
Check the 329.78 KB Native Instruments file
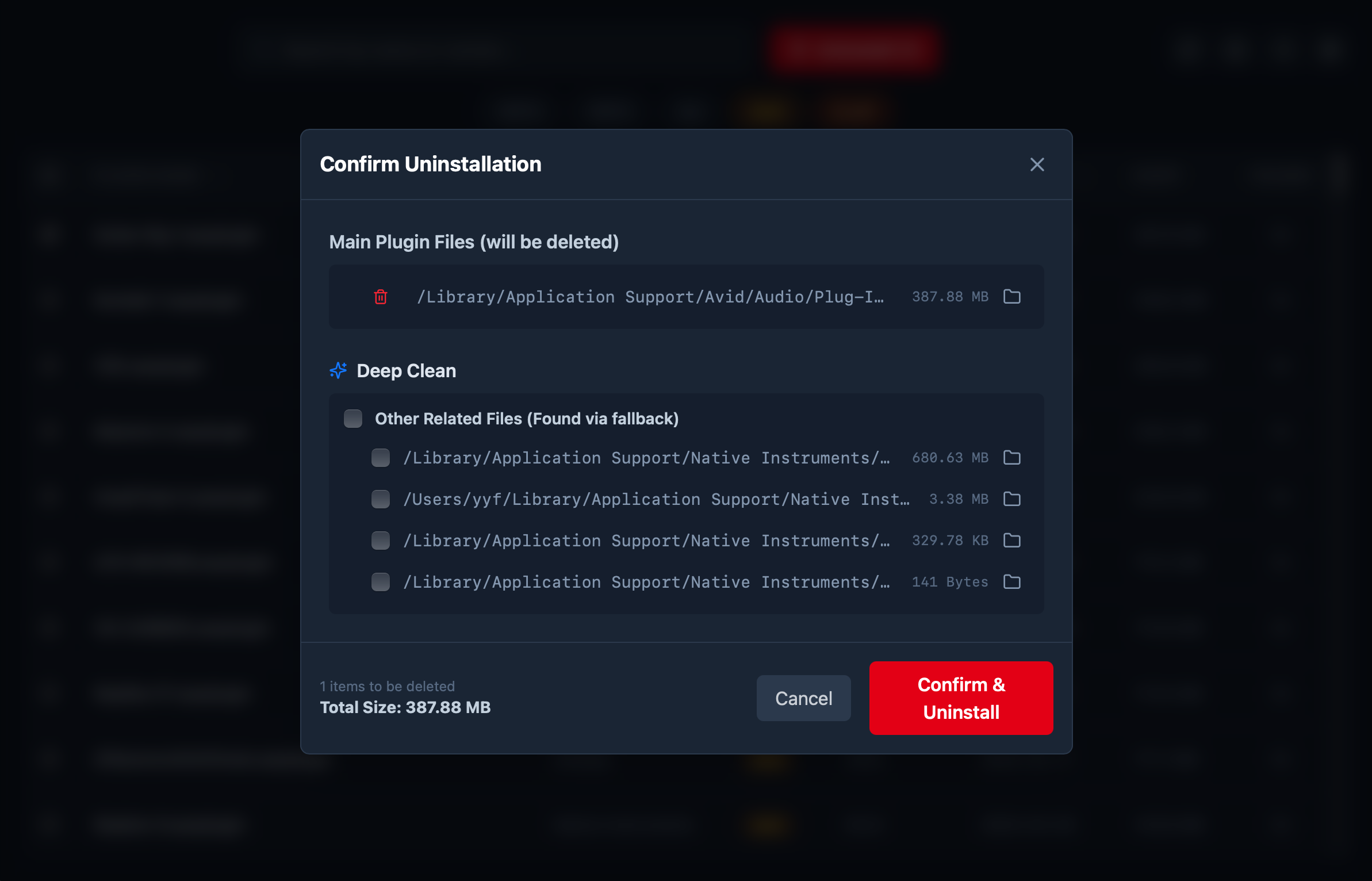[381, 541]
